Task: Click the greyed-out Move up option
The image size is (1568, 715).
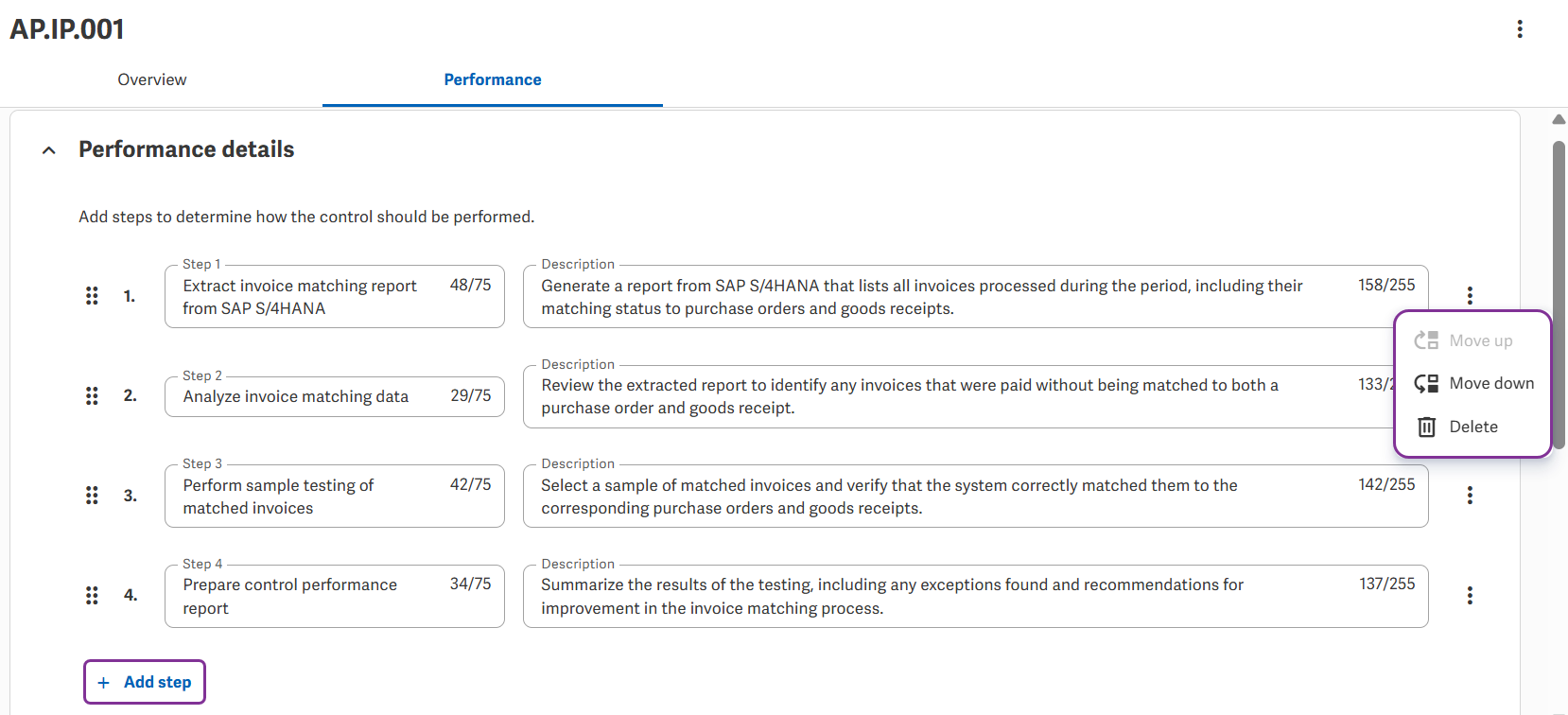Action: [1473, 340]
